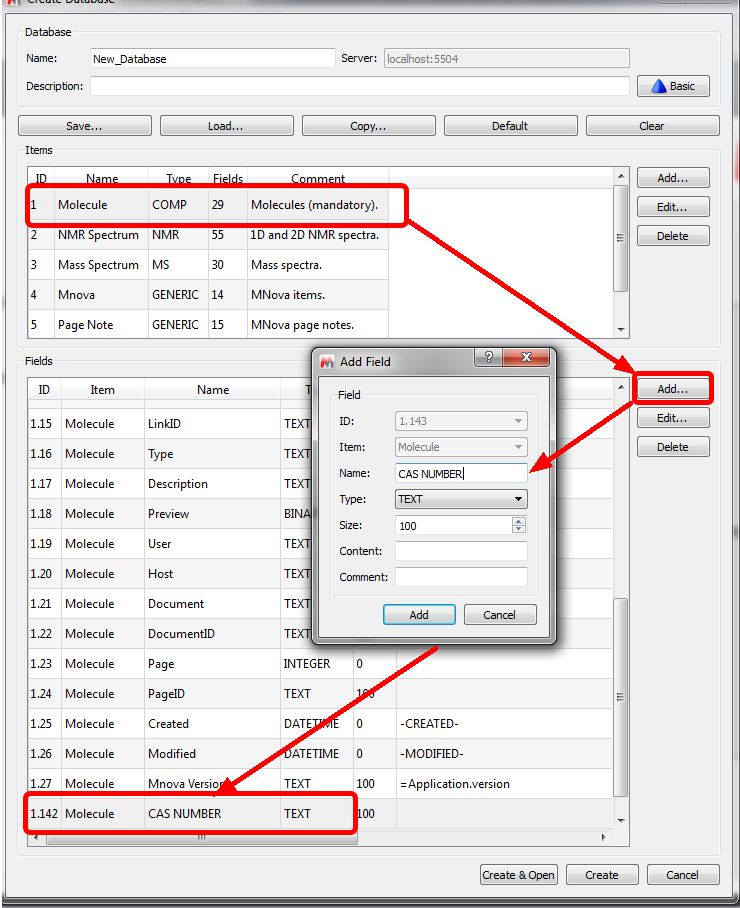Click the Clear button
740x908 pixels.
point(653,126)
